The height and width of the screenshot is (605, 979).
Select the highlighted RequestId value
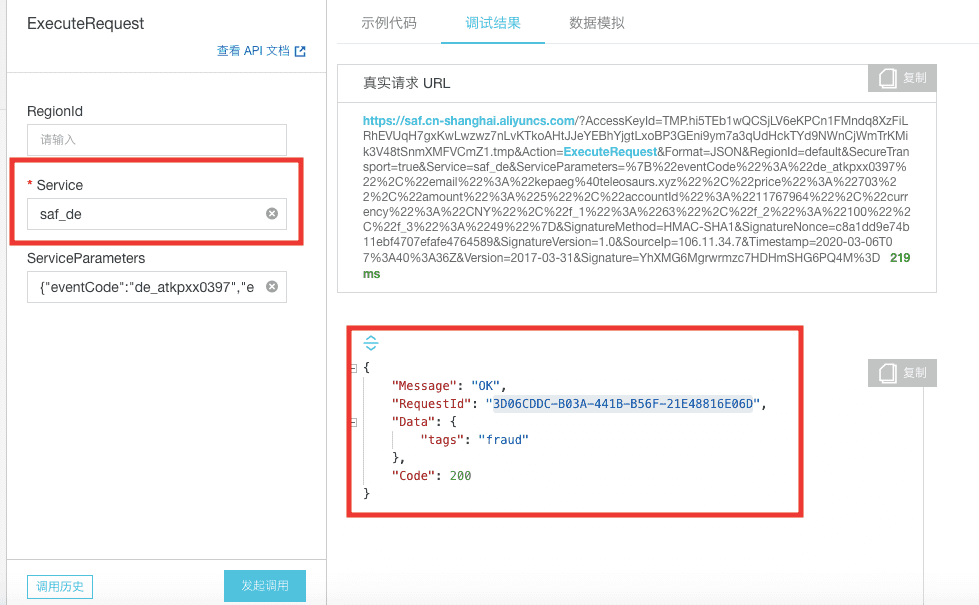[622, 404]
